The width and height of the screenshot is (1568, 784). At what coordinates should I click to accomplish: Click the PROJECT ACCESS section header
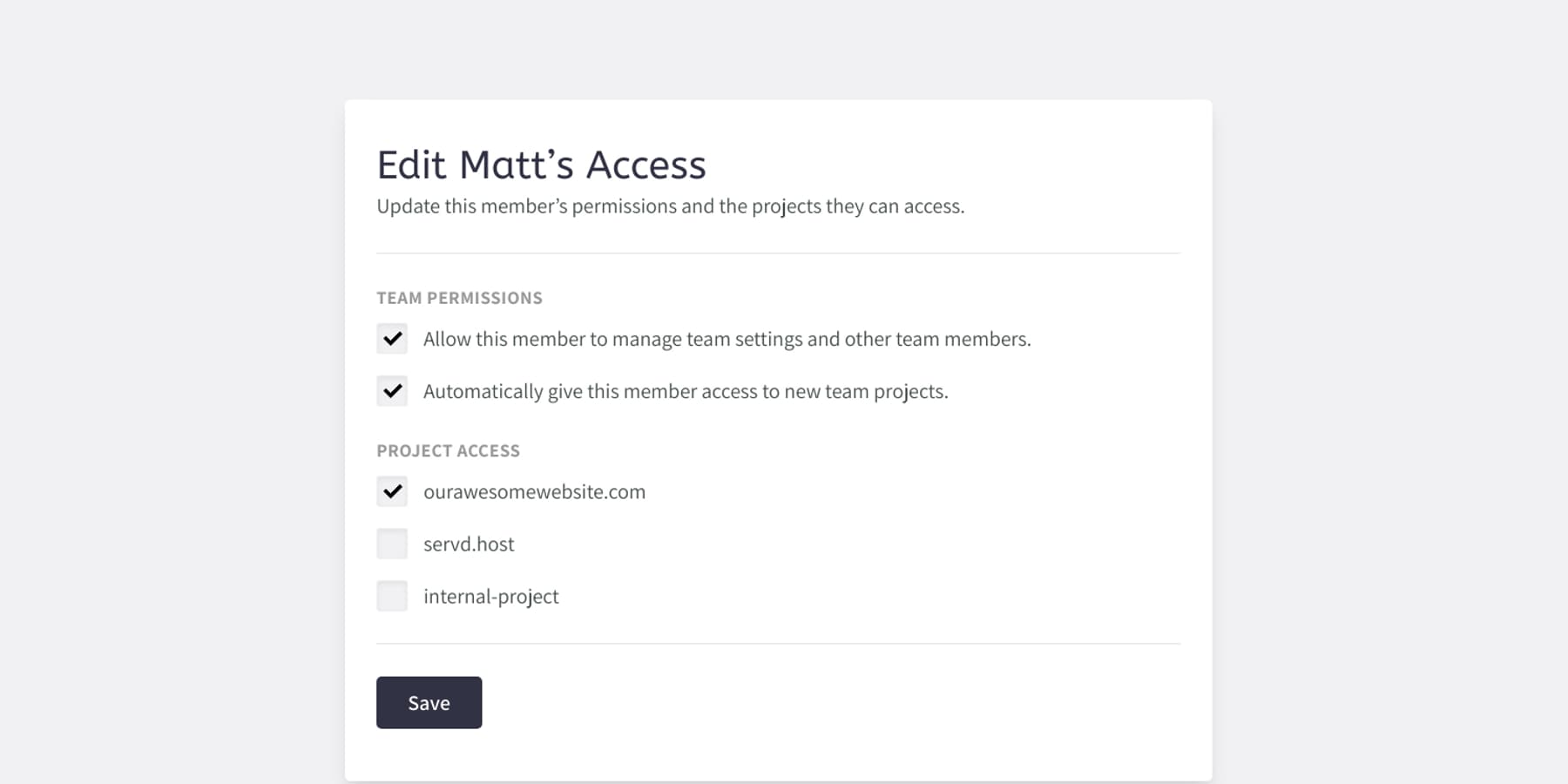point(448,450)
